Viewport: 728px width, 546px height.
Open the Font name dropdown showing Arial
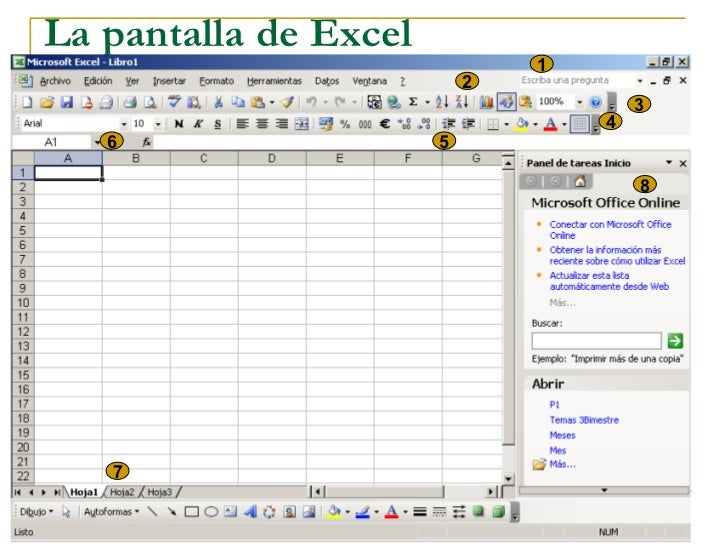click(x=124, y=124)
